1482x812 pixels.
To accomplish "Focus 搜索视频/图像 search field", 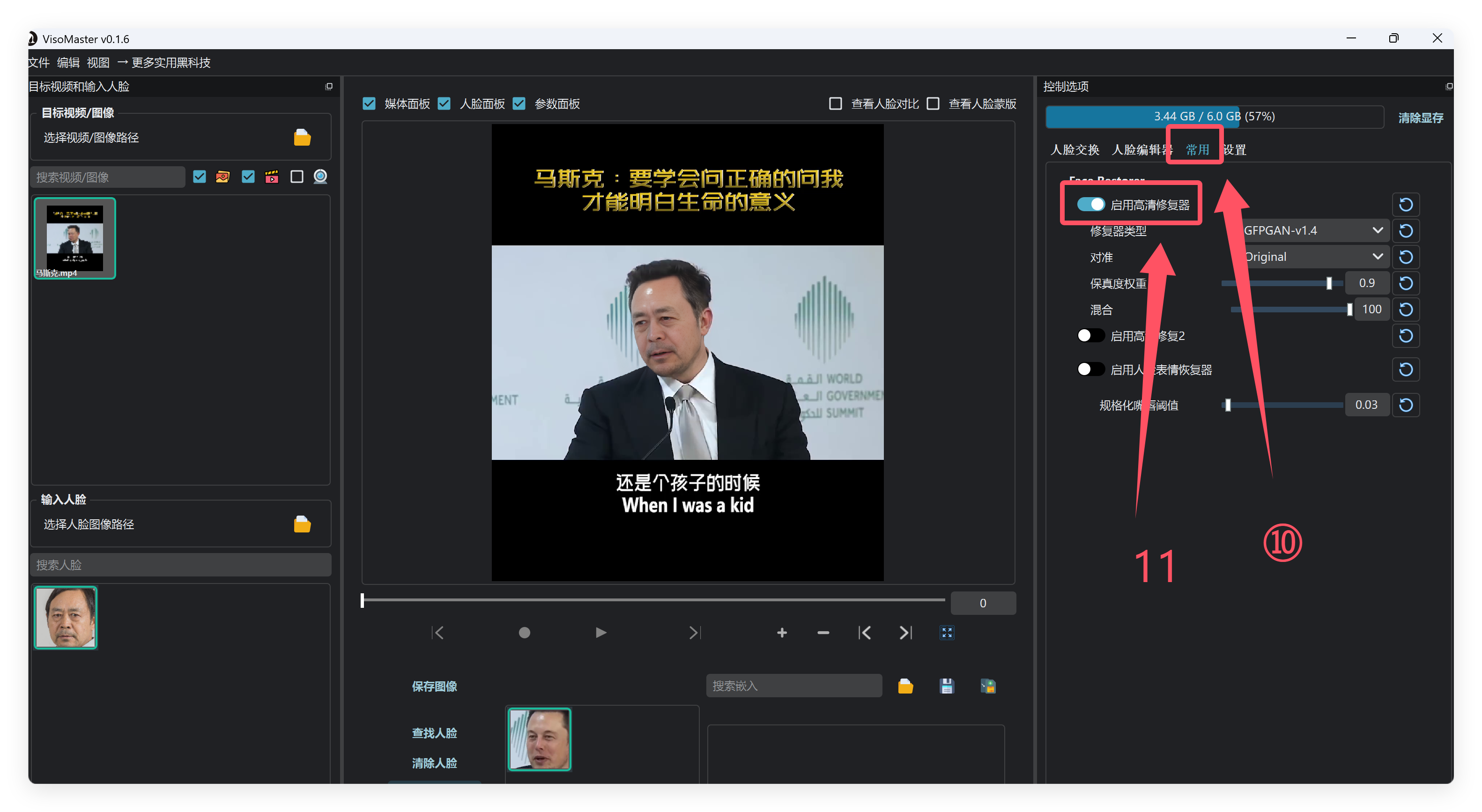I will point(108,177).
